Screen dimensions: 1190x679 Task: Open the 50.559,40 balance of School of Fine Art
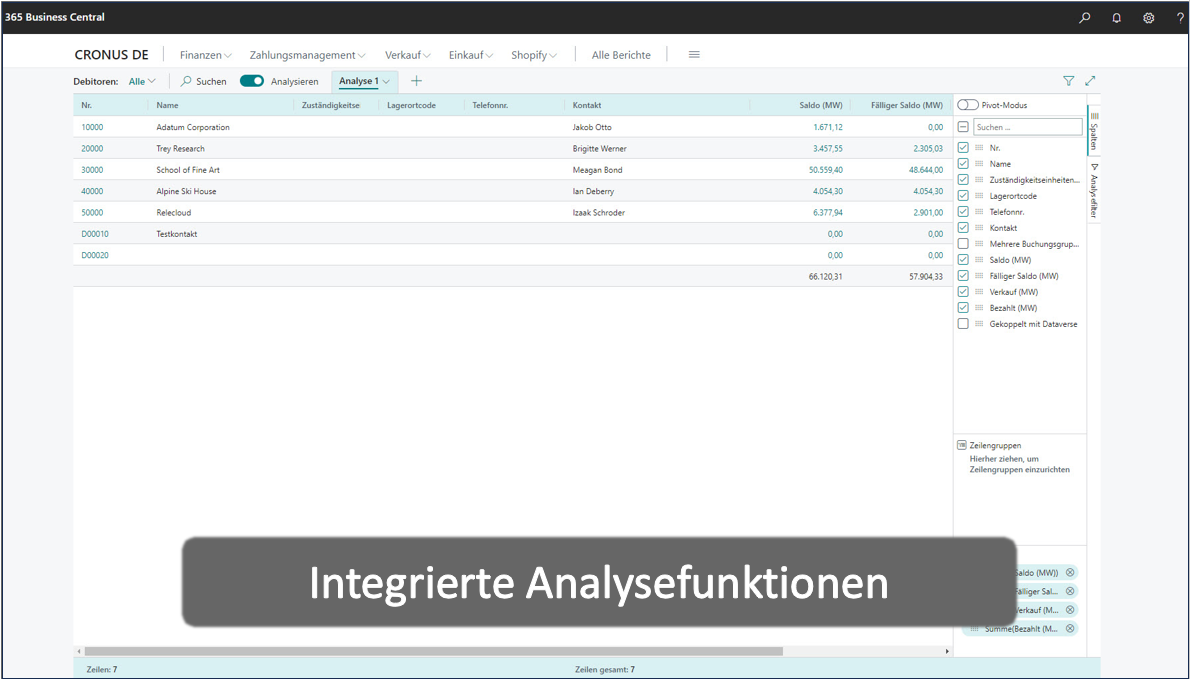coord(826,170)
